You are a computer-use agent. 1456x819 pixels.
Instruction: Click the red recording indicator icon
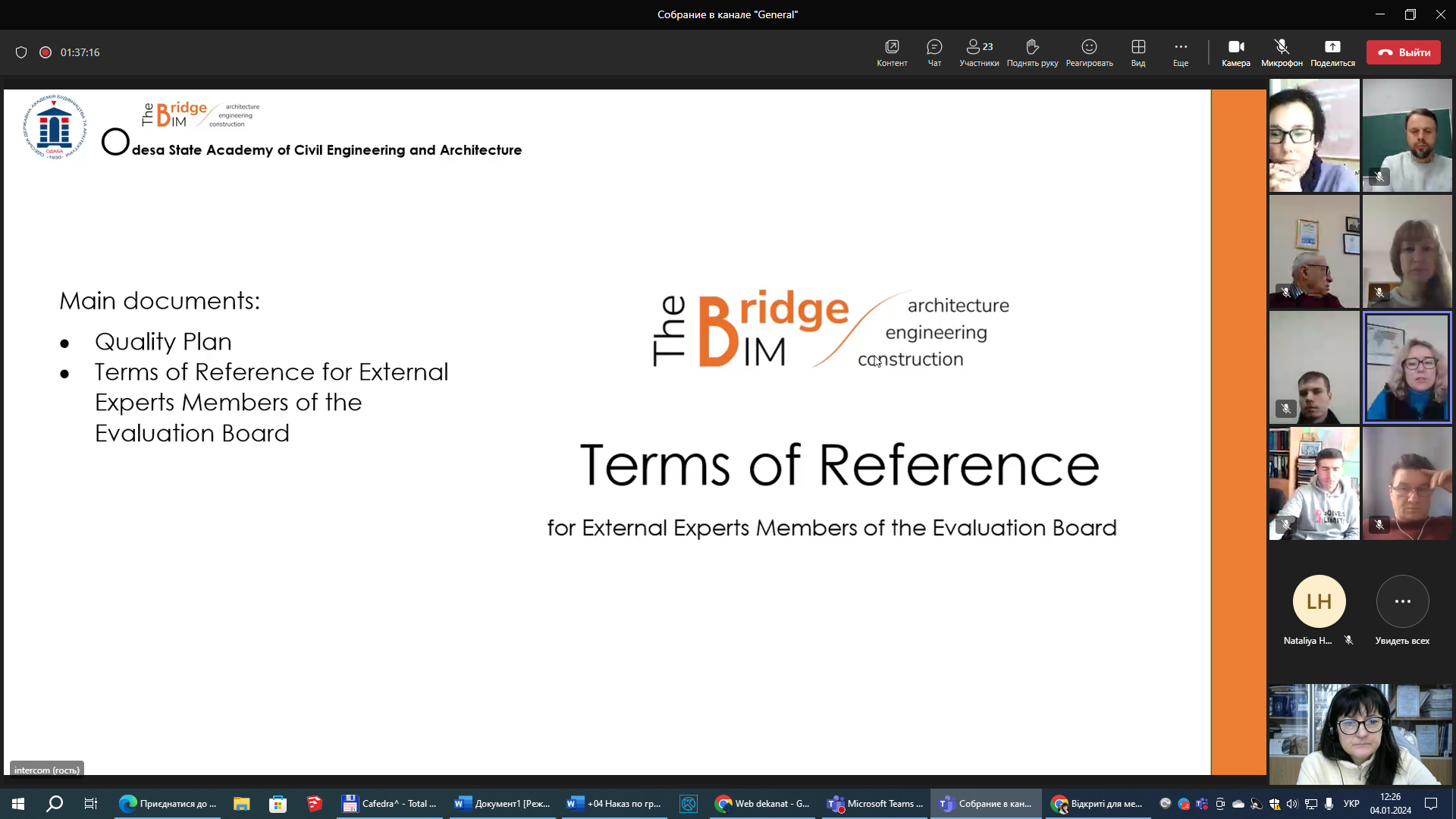coord(45,52)
